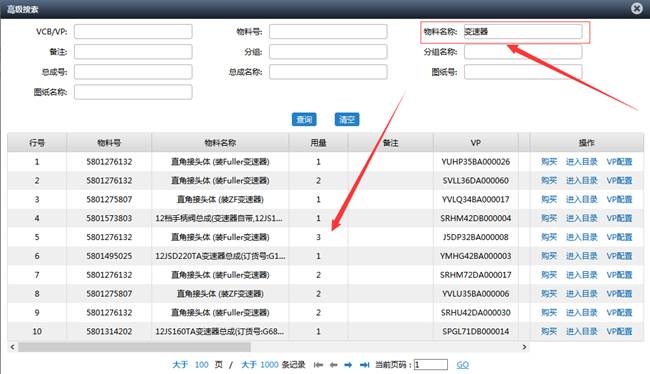Focus the 总成号 input field
The width and height of the screenshot is (650, 374).
tap(133, 72)
